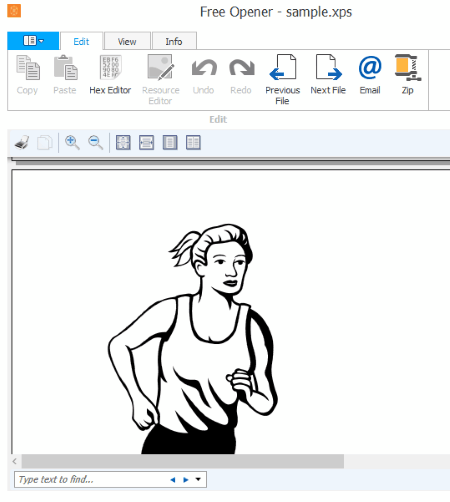Viewport: 450px width, 502px height.
Task: Open the Next File
Action: 328,75
